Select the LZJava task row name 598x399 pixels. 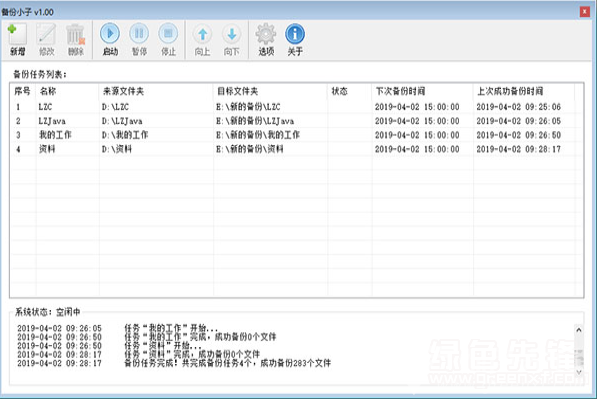(52, 121)
